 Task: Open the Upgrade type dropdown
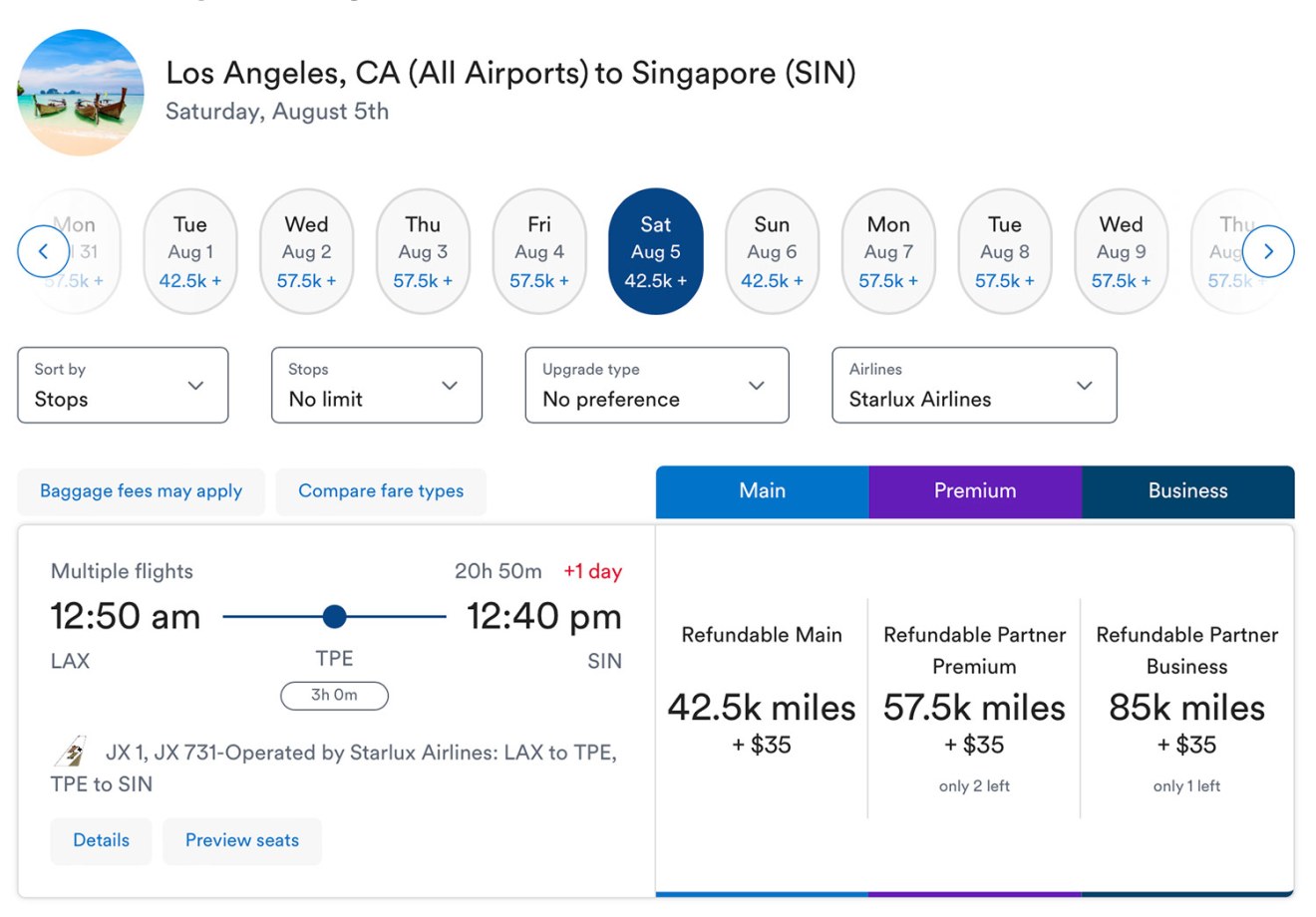click(x=656, y=386)
